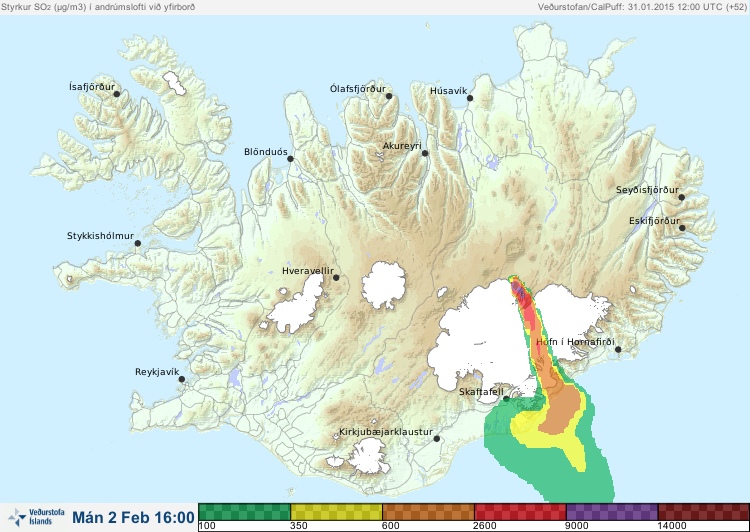Click the Ólafsfjörður marker dot
750x532 pixels.
[389, 96]
